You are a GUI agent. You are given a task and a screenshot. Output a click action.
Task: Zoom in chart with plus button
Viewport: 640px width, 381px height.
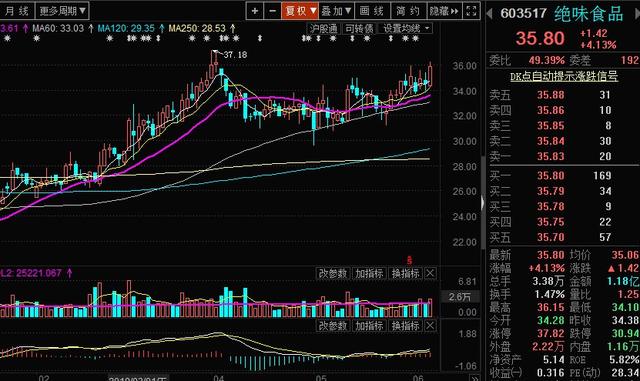255,11
